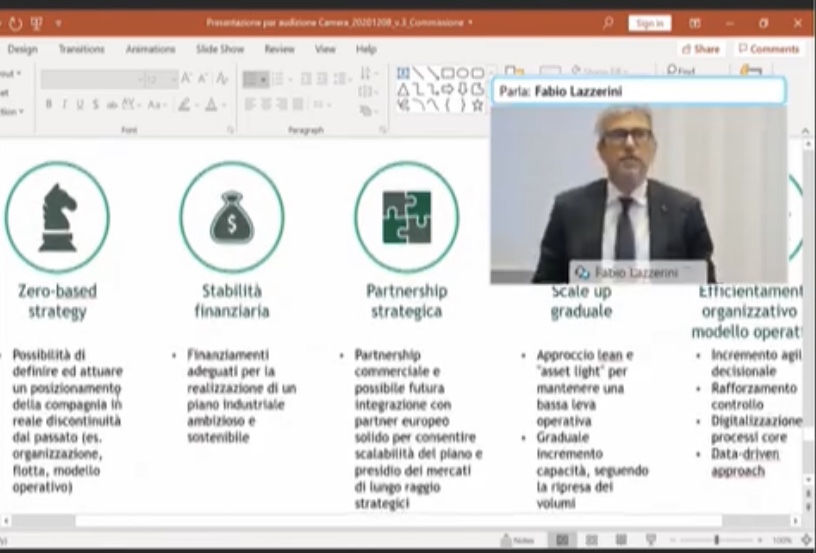The image size is (816, 553).
Task: Open the Transitions ribbon tab
Action: pyautogui.click(x=81, y=49)
